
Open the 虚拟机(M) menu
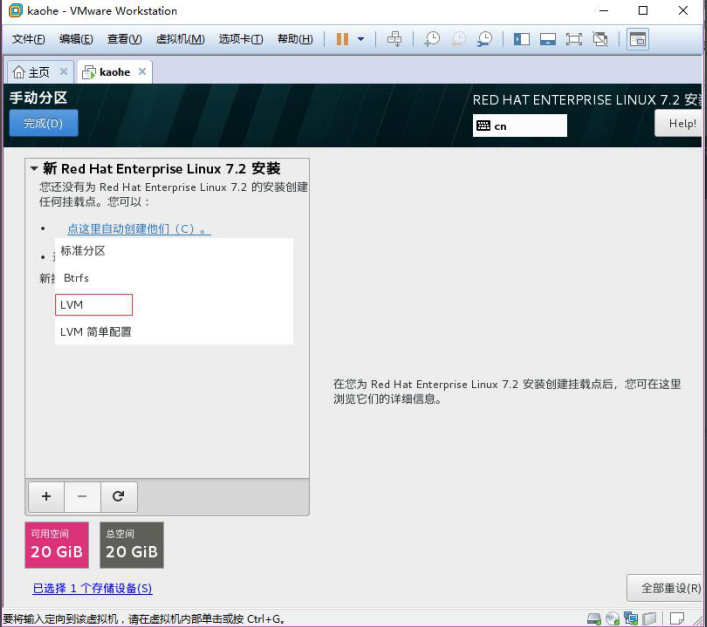coord(180,39)
